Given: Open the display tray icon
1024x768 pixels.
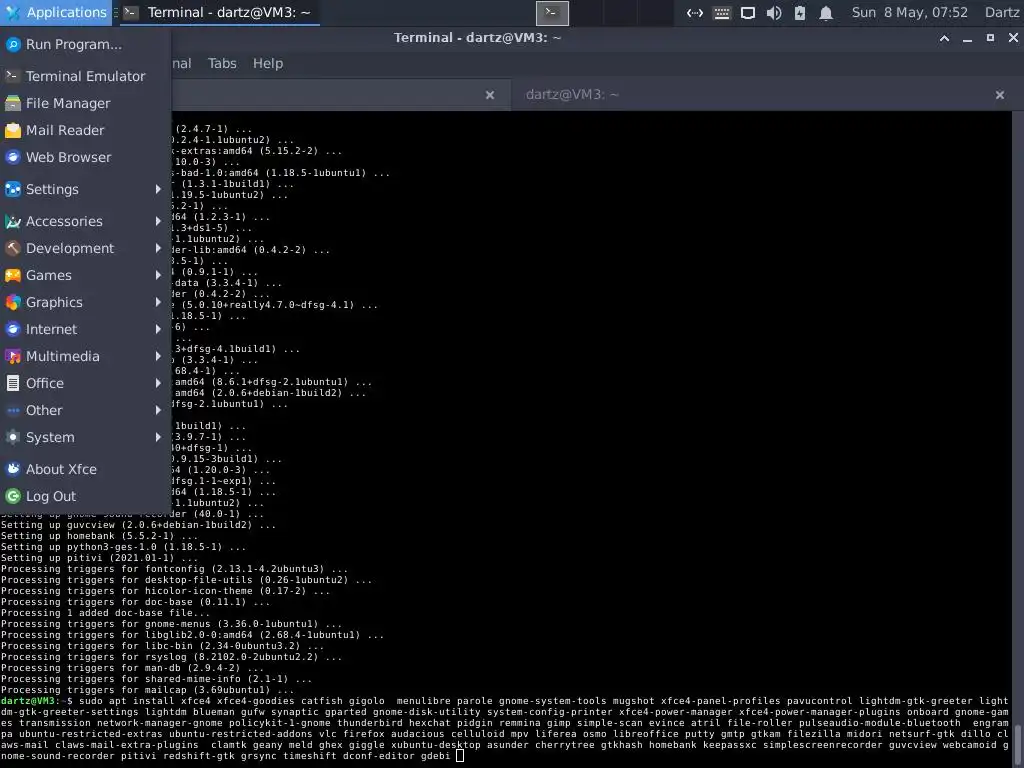Looking at the screenshot, I should [748, 13].
